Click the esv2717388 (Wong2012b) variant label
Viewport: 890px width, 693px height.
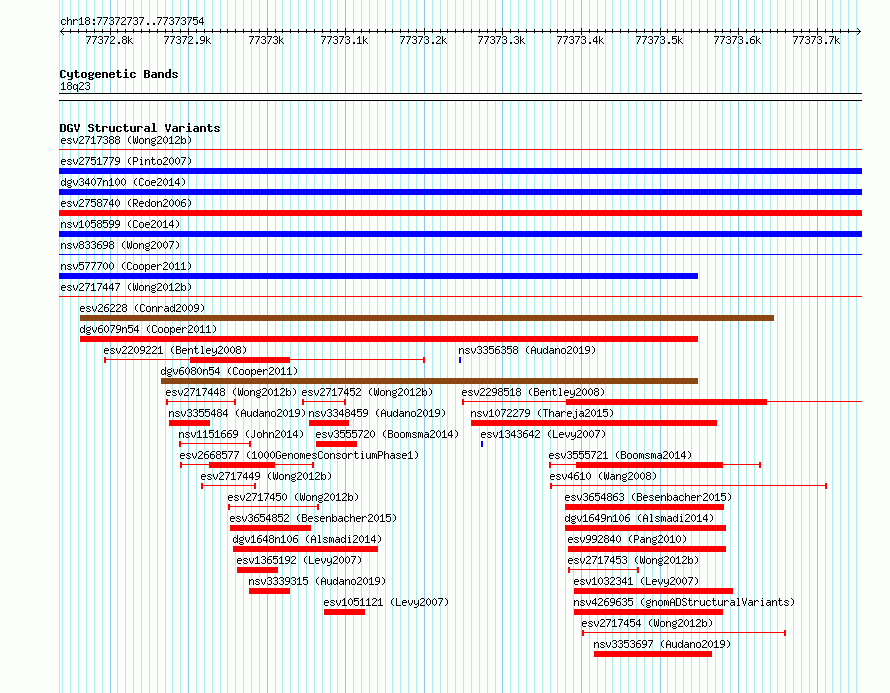point(126,140)
